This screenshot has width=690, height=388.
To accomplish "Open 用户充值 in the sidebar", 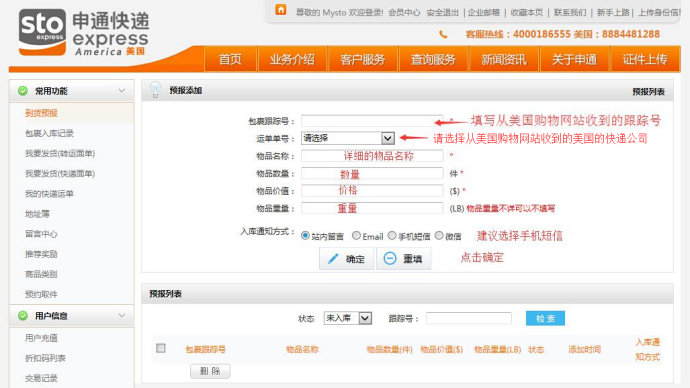I will [x=41, y=338].
